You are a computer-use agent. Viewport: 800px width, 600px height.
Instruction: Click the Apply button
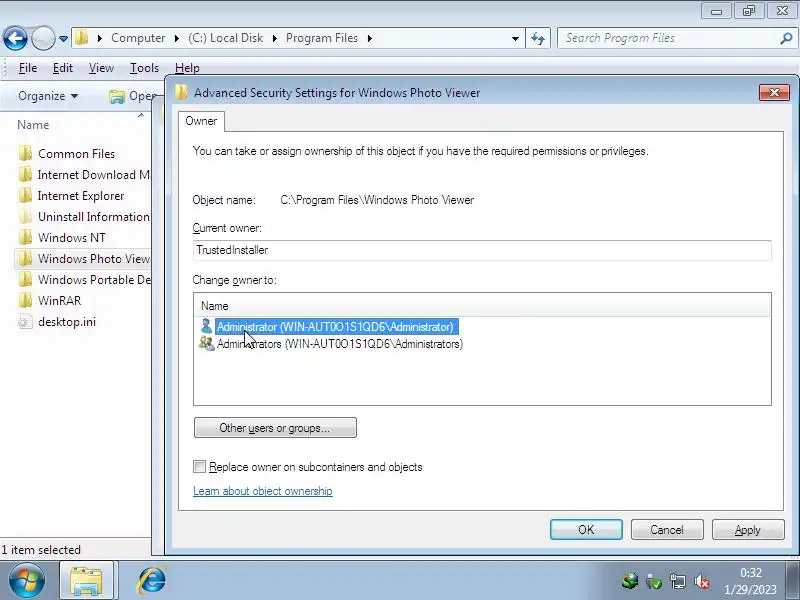coord(748,530)
